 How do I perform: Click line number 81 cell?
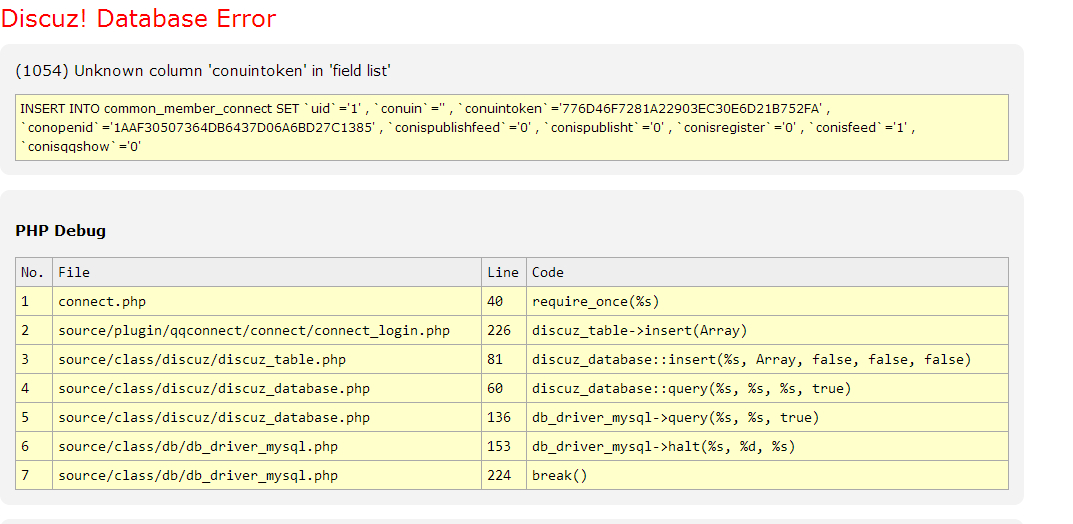(504, 359)
